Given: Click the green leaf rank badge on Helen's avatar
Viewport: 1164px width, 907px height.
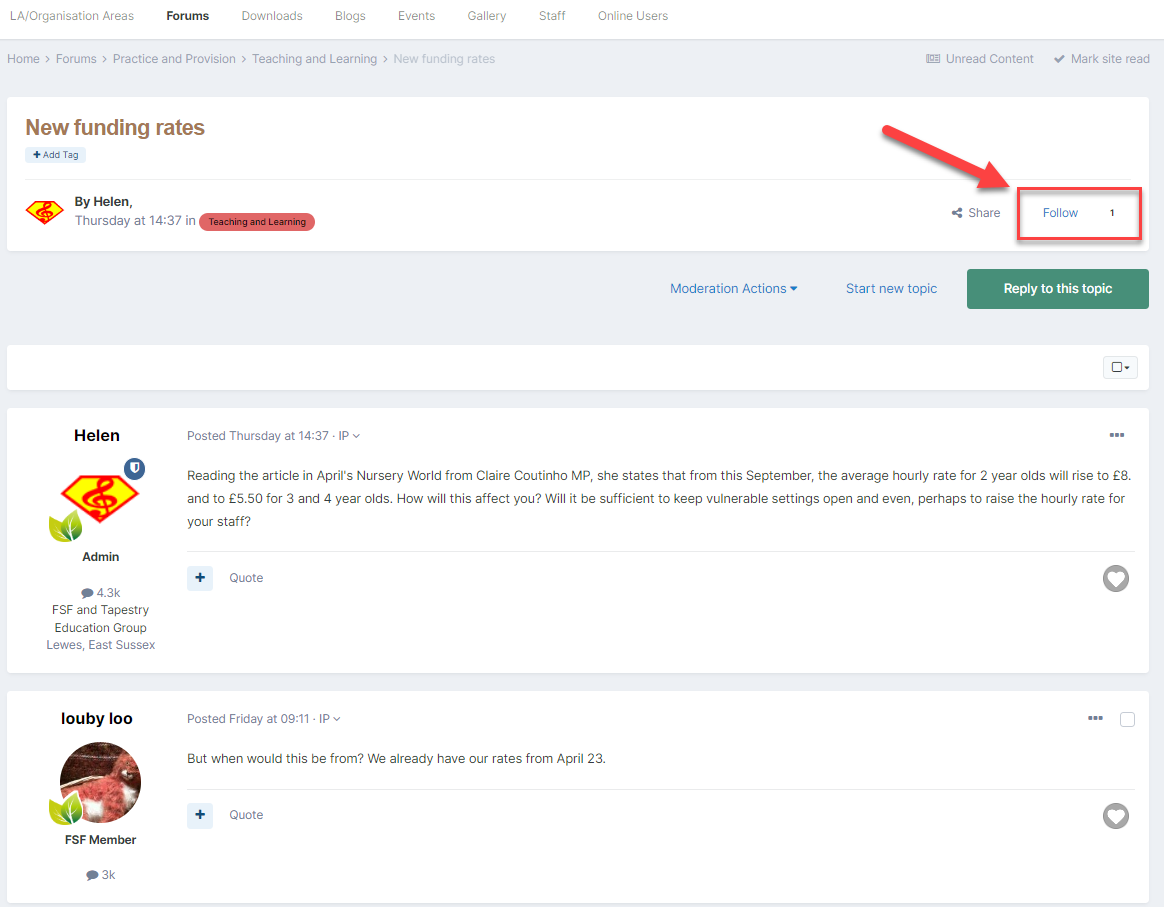Looking at the screenshot, I should [x=65, y=525].
